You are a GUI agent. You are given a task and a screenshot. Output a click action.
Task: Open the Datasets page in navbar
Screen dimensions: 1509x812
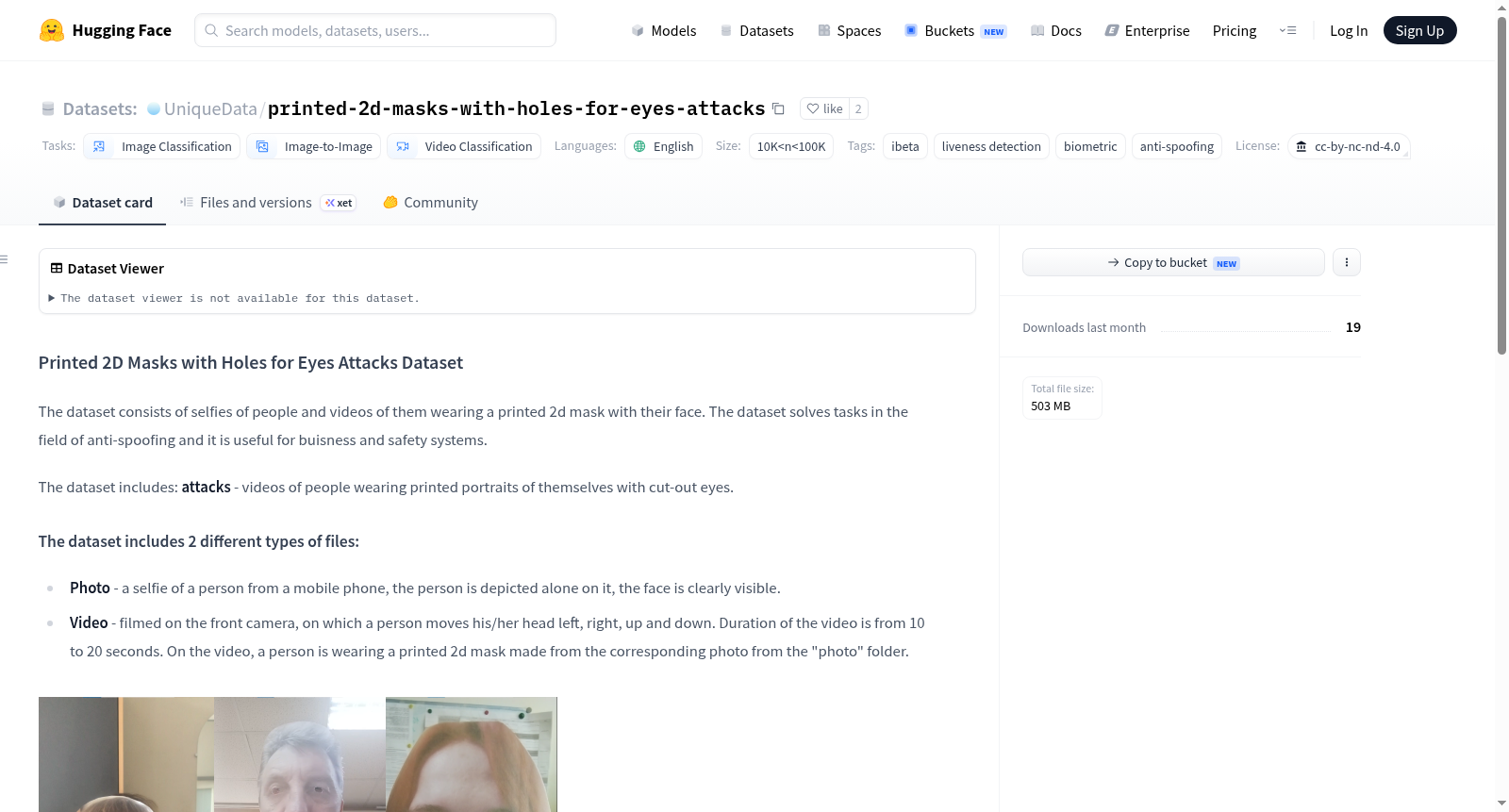(x=757, y=30)
